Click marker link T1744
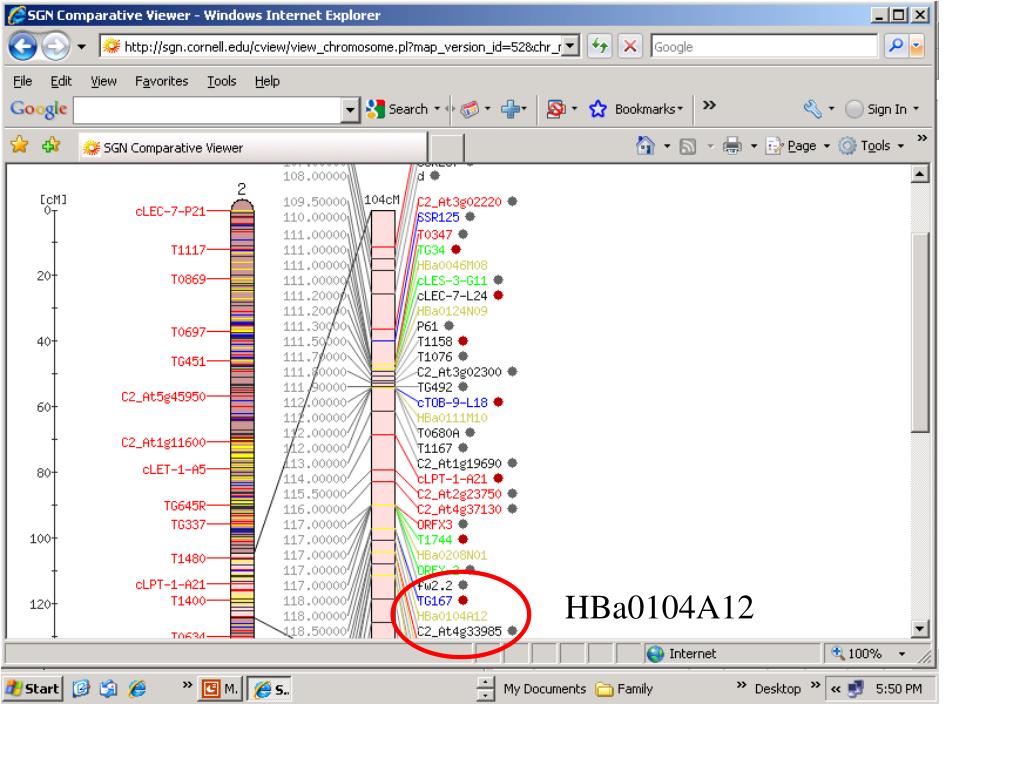 434,539
